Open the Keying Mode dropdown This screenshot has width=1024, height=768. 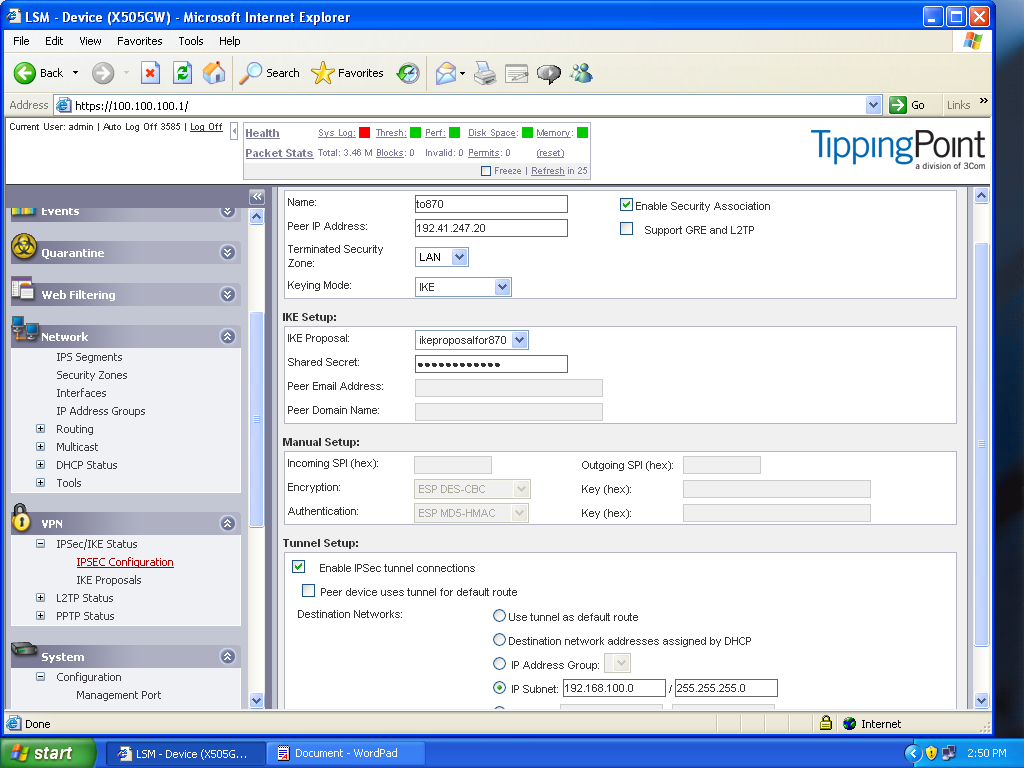point(502,287)
